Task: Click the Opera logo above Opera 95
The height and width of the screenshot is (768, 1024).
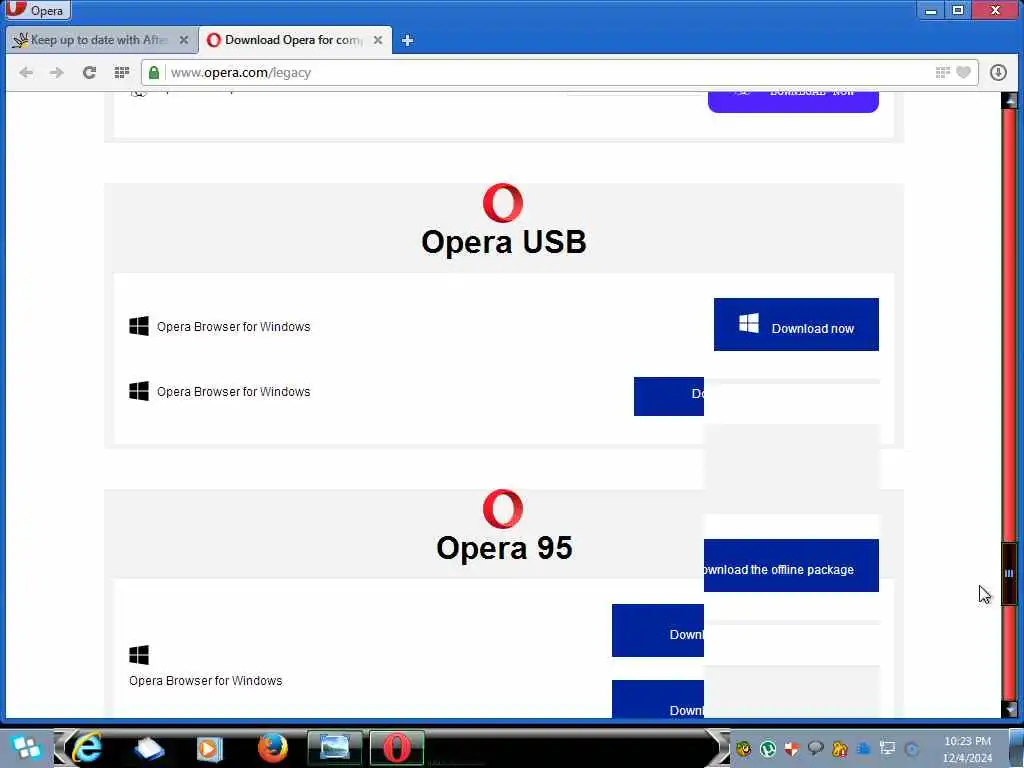Action: tap(503, 509)
